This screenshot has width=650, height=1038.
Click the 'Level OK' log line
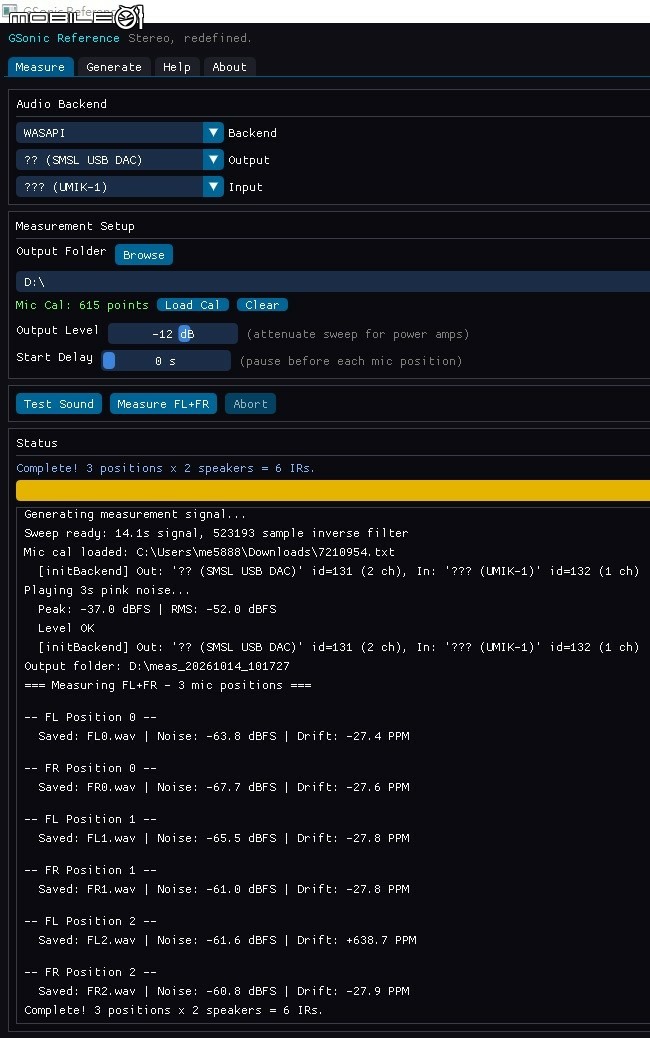(x=66, y=628)
